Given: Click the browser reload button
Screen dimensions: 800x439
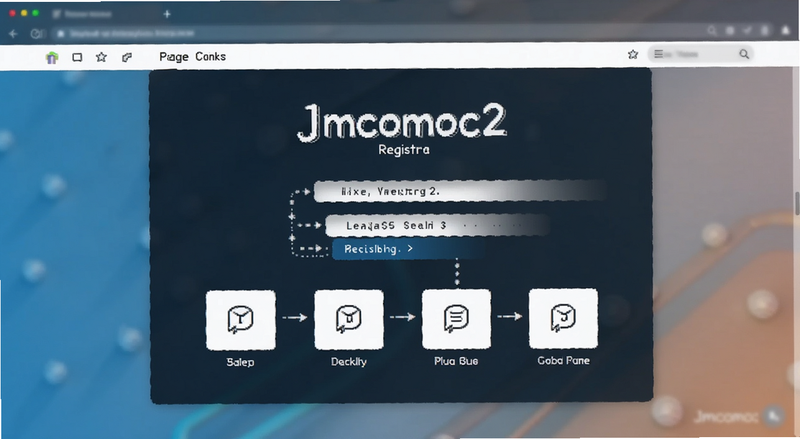Looking at the screenshot, I should tap(36, 34).
